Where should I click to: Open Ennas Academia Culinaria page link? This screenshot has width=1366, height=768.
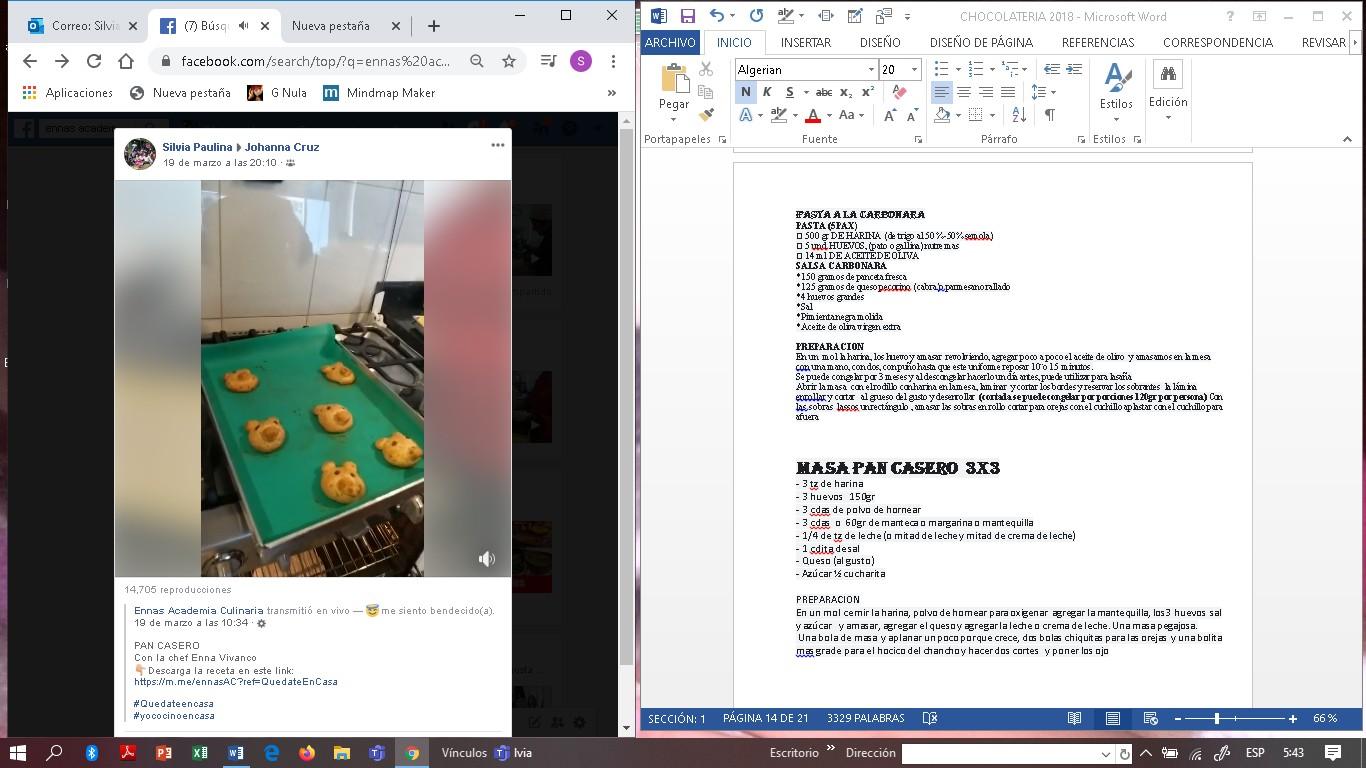199,611
